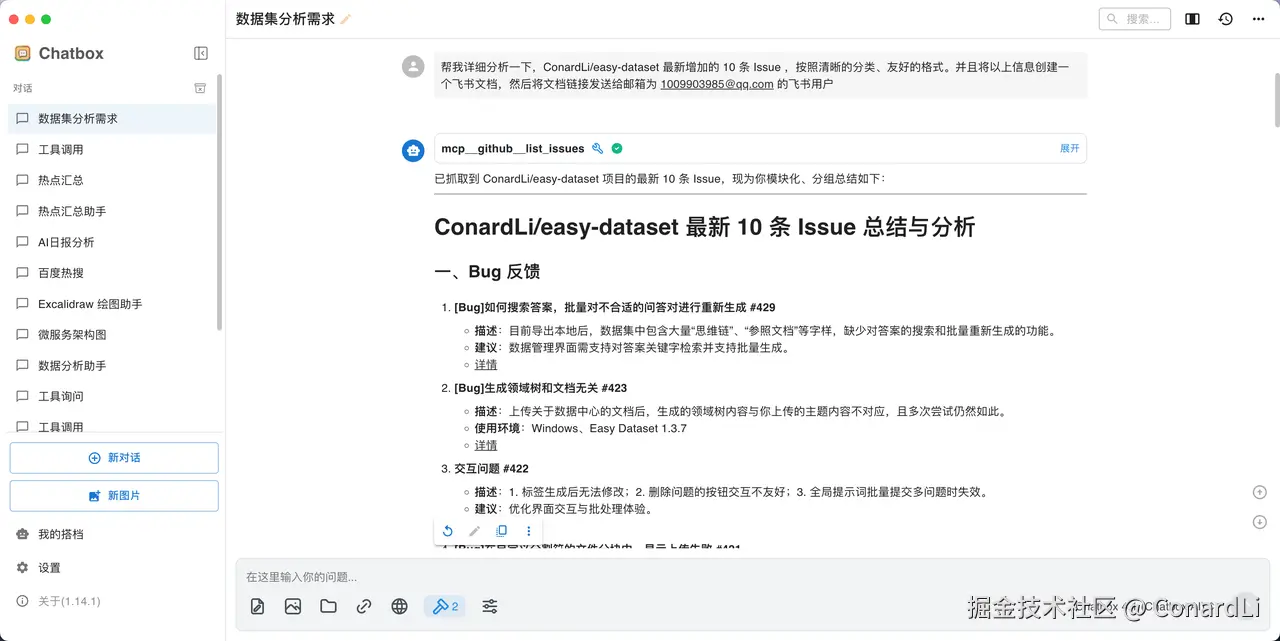The image size is (1280, 641).
Task: Click the mcp__github__list_issues tool label
Action: (513, 148)
